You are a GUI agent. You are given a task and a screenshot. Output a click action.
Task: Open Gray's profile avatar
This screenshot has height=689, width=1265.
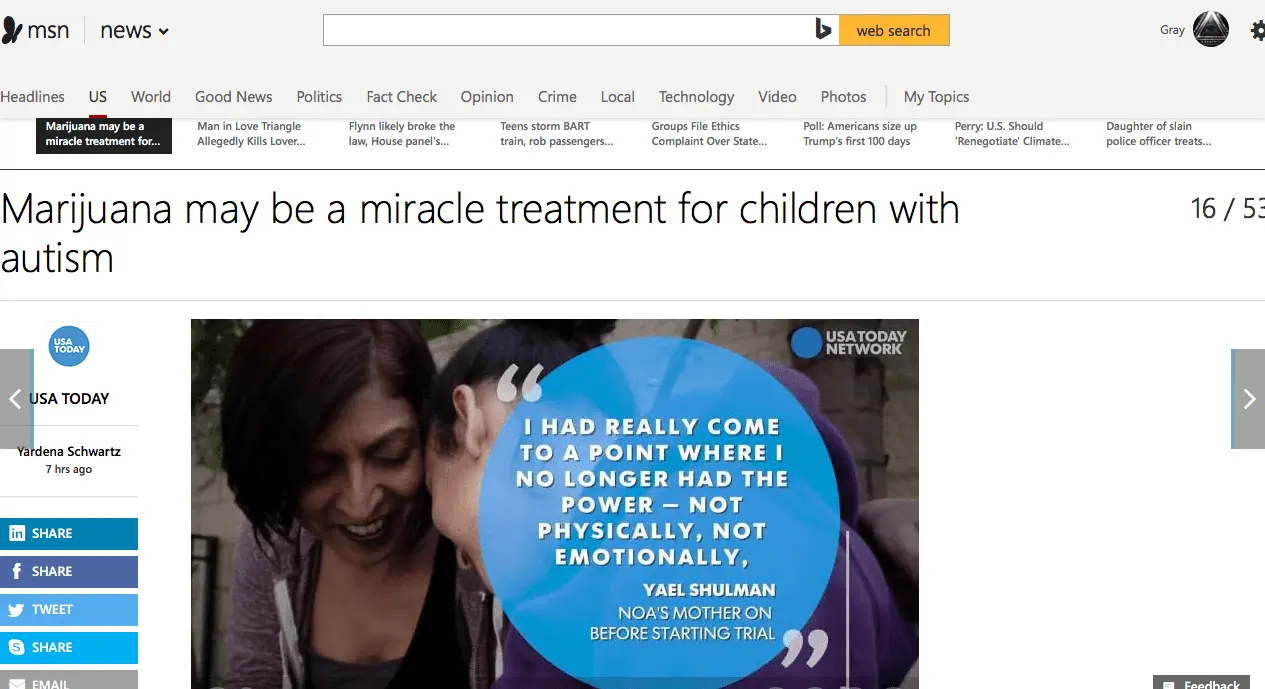tap(1211, 30)
